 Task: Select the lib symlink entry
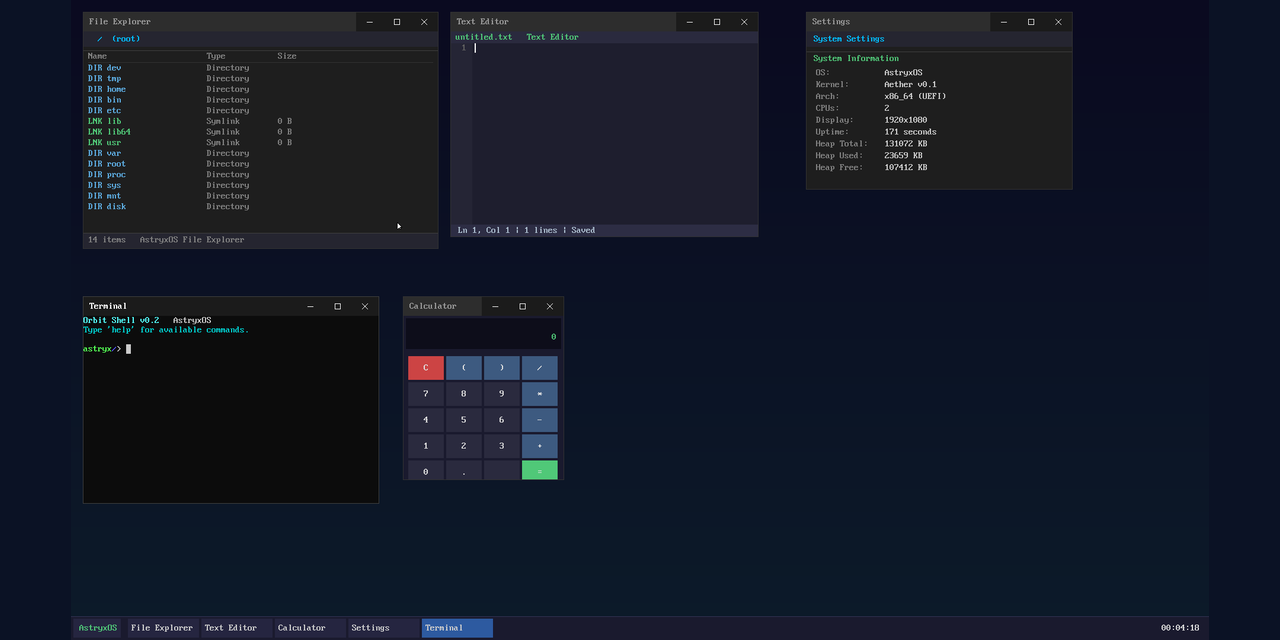coord(260,121)
